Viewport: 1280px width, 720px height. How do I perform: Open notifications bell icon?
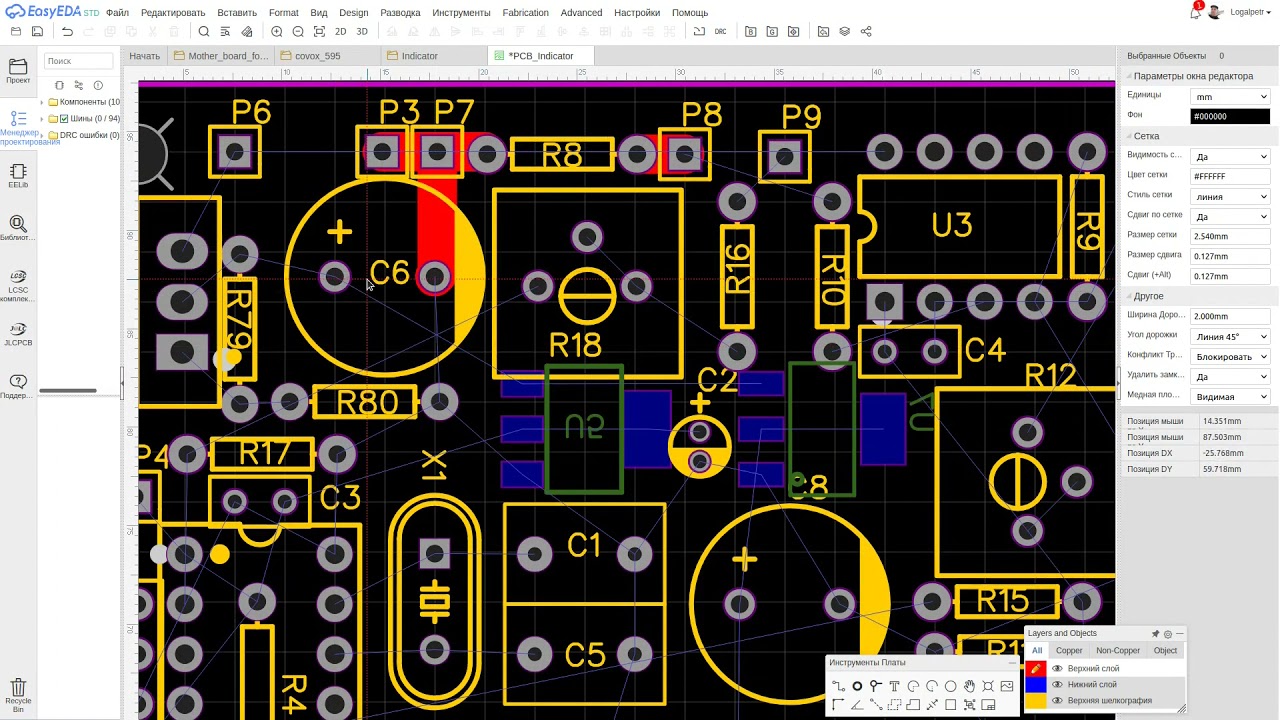coord(1195,12)
